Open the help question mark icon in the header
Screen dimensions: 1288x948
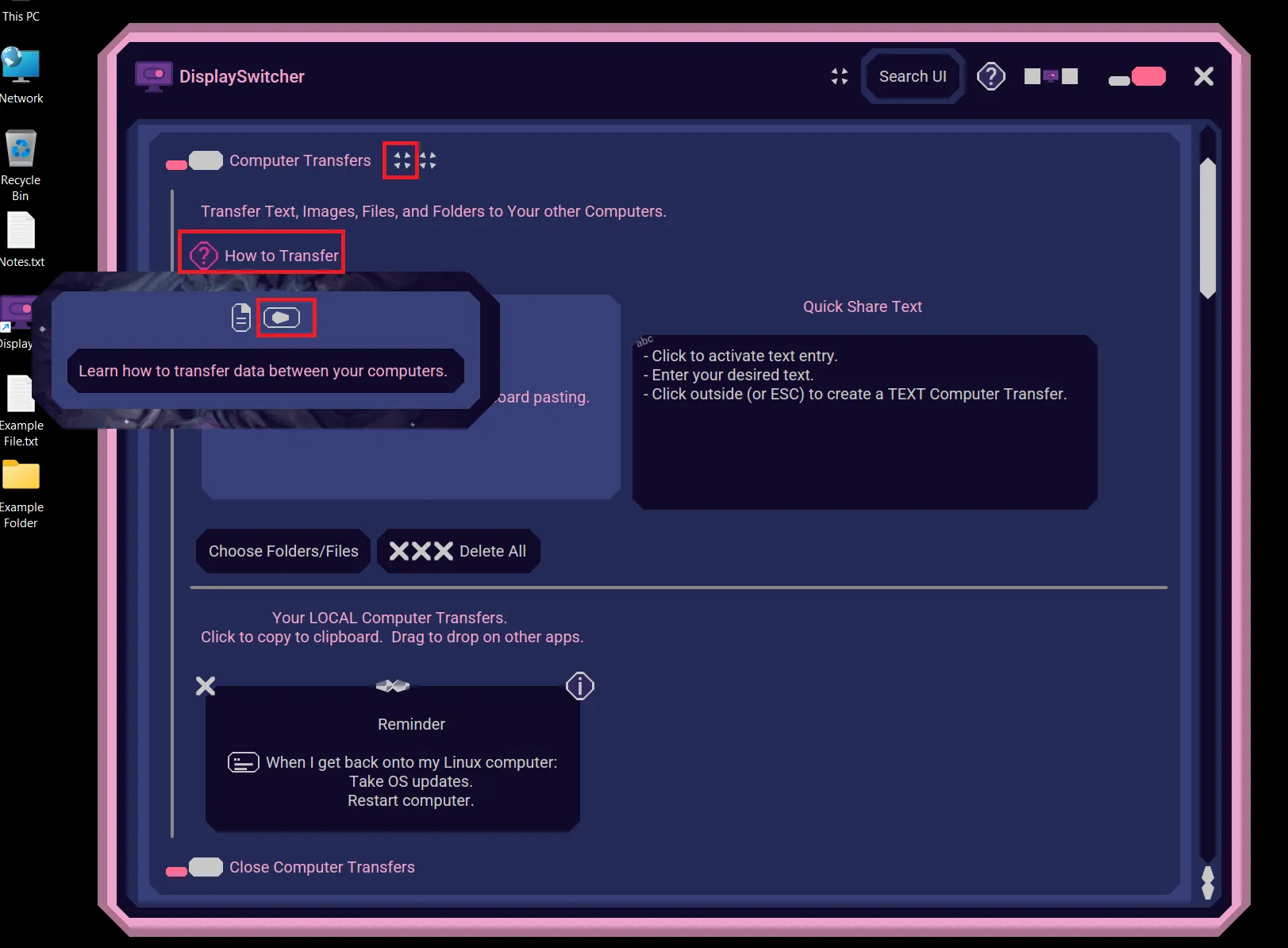(x=991, y=76)
